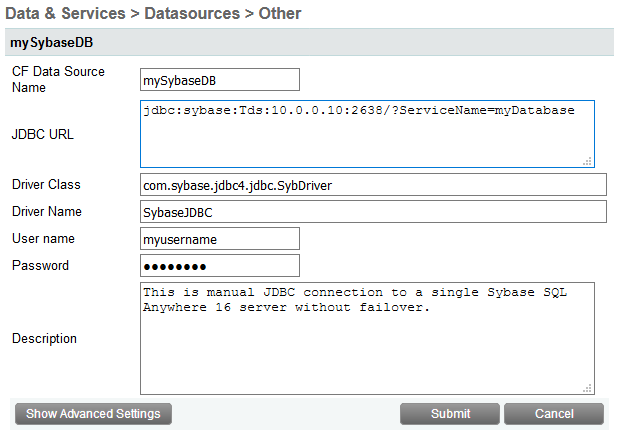The height and width of the screenshot is (440, 622).
Task: Click into the Password field
Action: coord(220,266)
